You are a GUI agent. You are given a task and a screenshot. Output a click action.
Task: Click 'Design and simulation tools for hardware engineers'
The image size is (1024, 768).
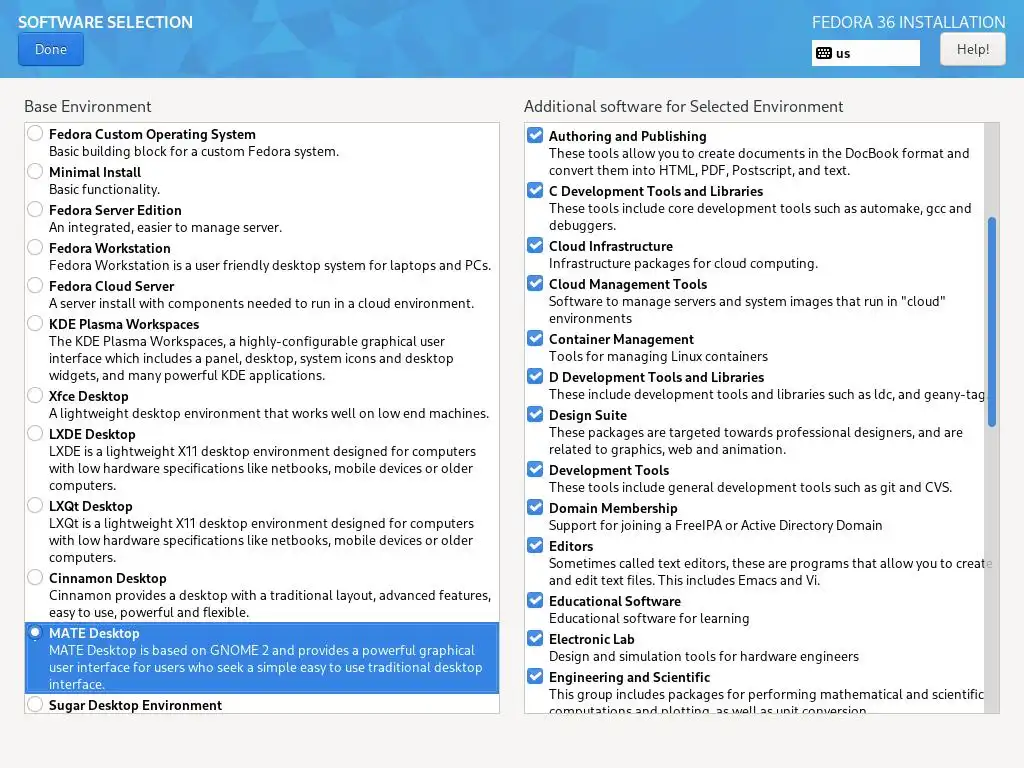coord(703,656)
